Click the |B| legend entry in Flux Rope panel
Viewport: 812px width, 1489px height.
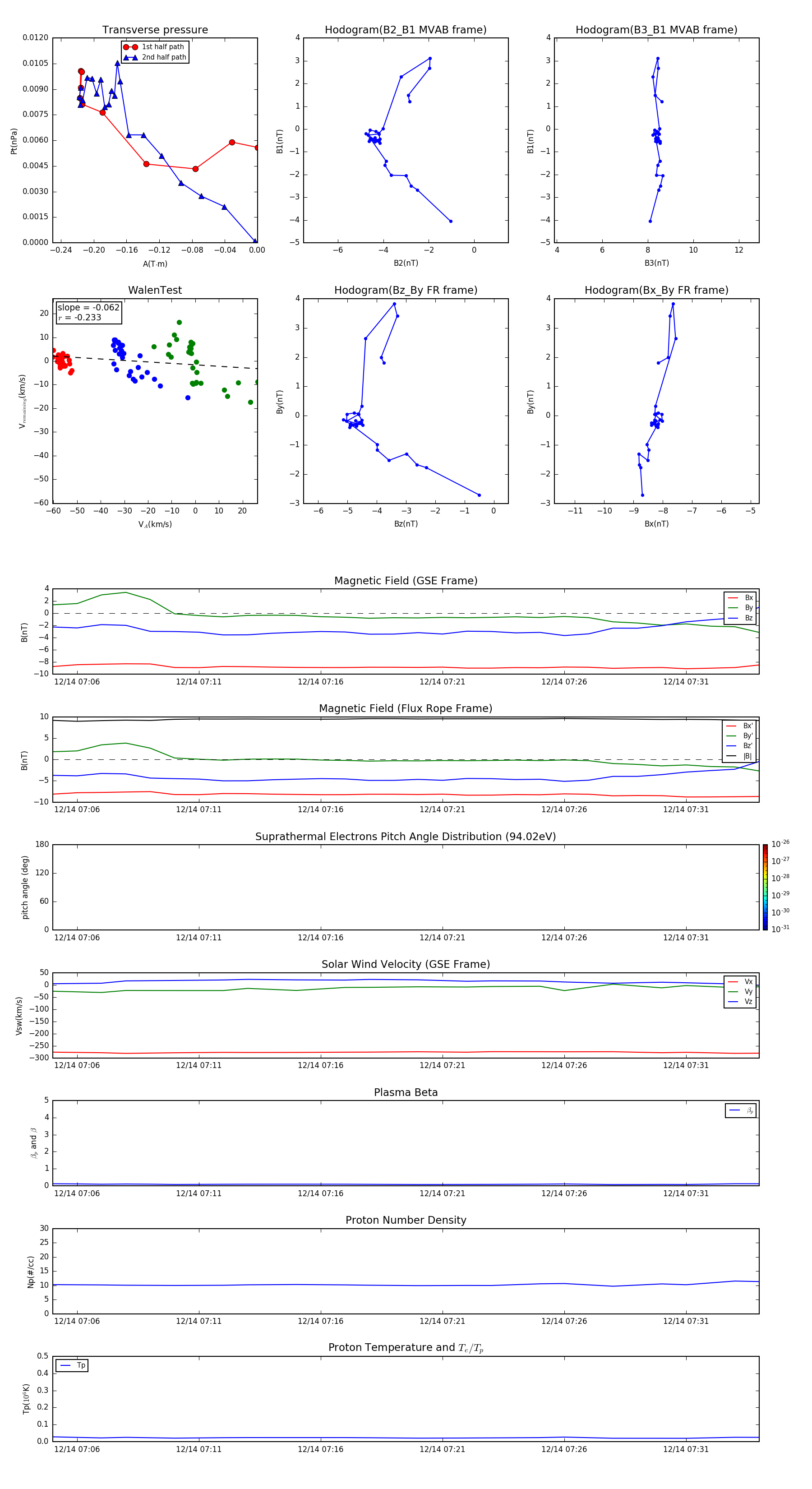(740, 756)
